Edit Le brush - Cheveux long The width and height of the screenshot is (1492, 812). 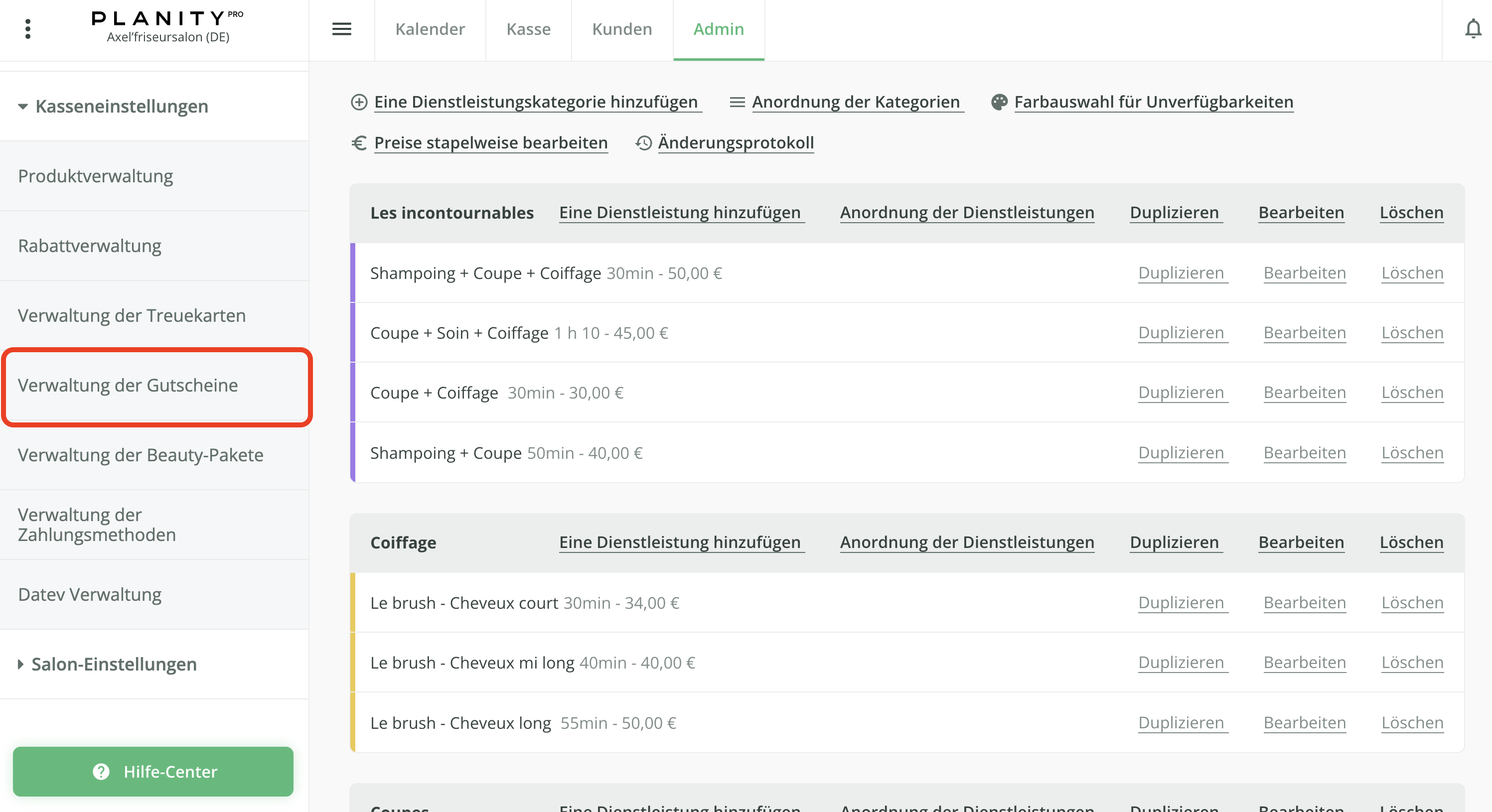[1304, 722]
